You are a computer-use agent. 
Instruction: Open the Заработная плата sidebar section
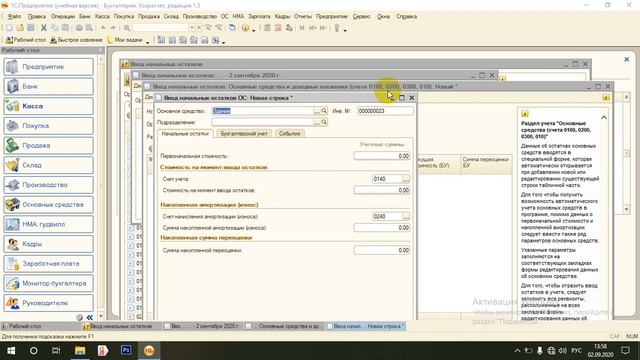(49, 263)
